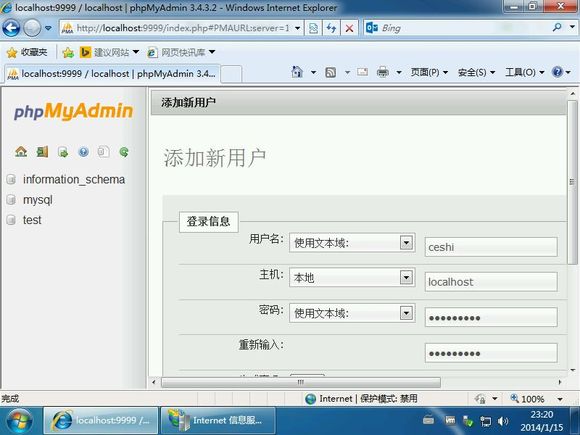
Task: Click the IE Home toolbar icon
Action: pyautogui.click(x=297, y=72)
